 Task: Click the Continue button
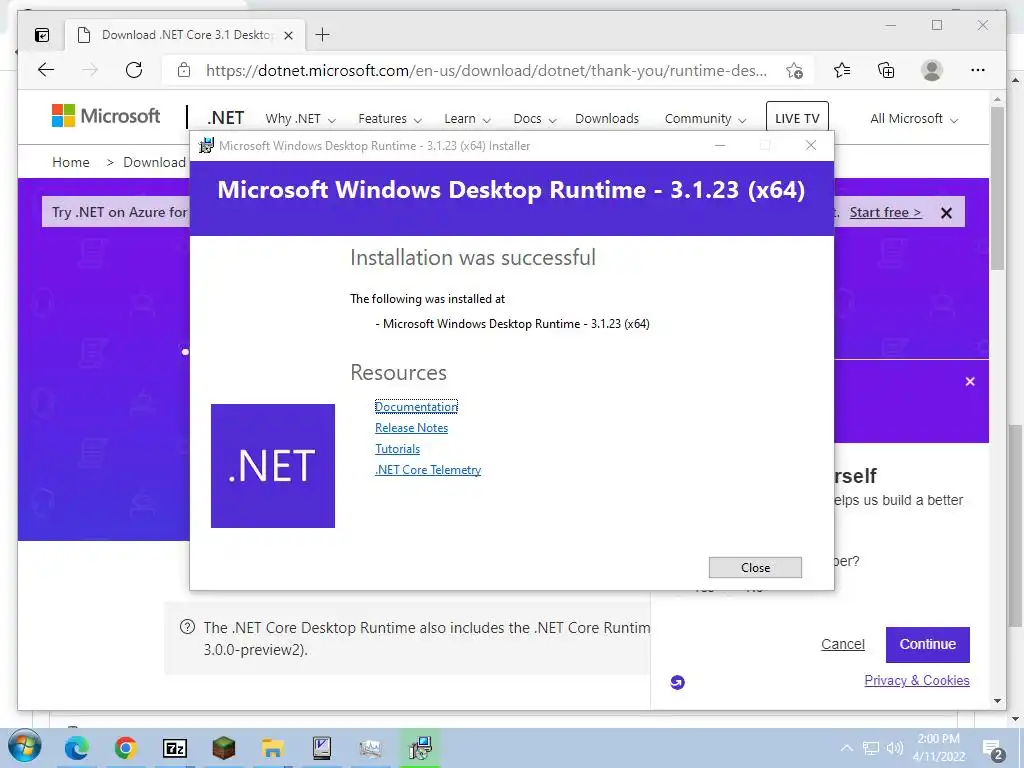tap(927, 645)
